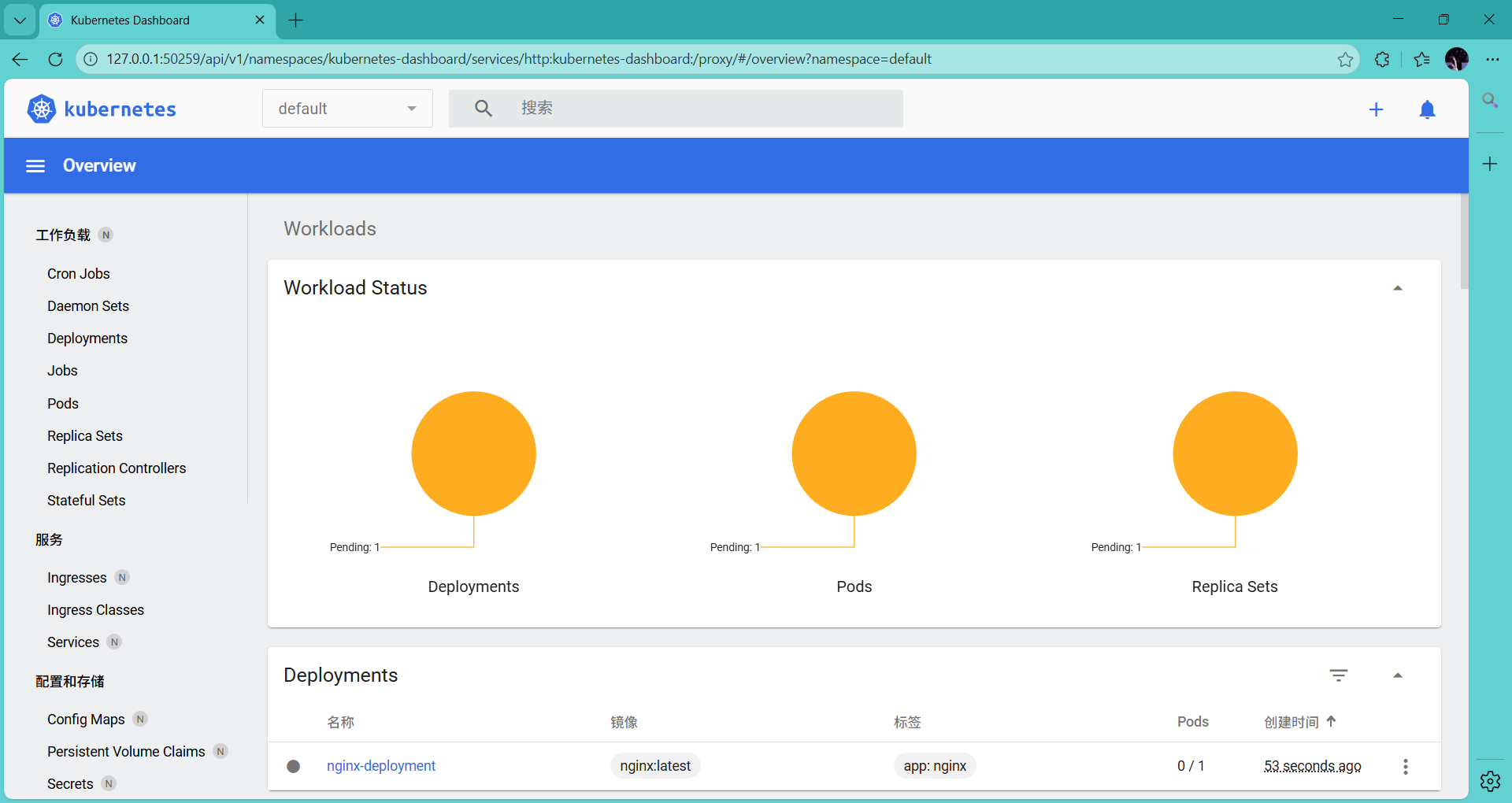Reload the browser page
Image resolution: width=1512 pixels, height=803 pixels.
[55, 59]
